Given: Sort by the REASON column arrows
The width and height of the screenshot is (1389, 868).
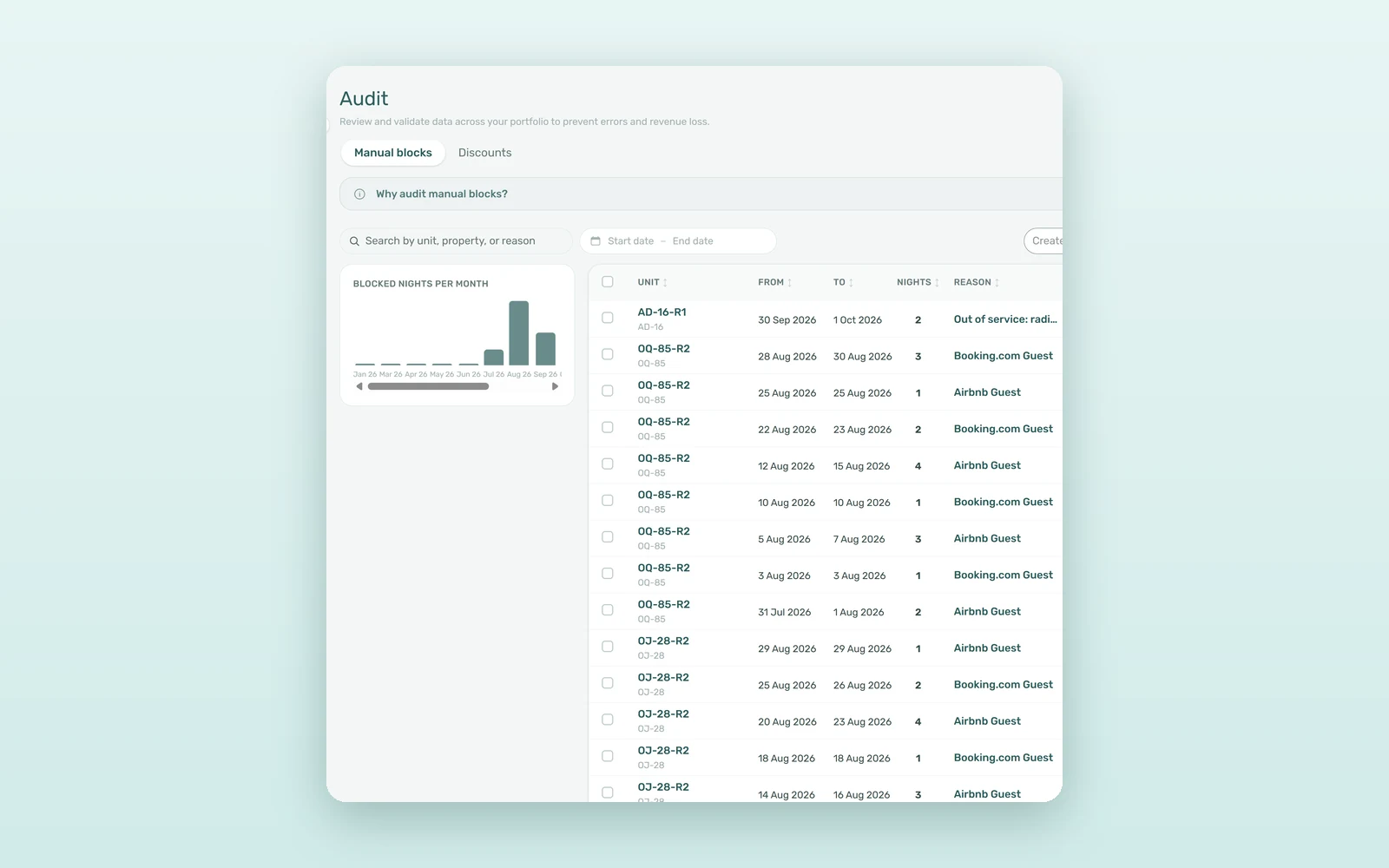Looking at the screenshot, I should pos(997,283).
